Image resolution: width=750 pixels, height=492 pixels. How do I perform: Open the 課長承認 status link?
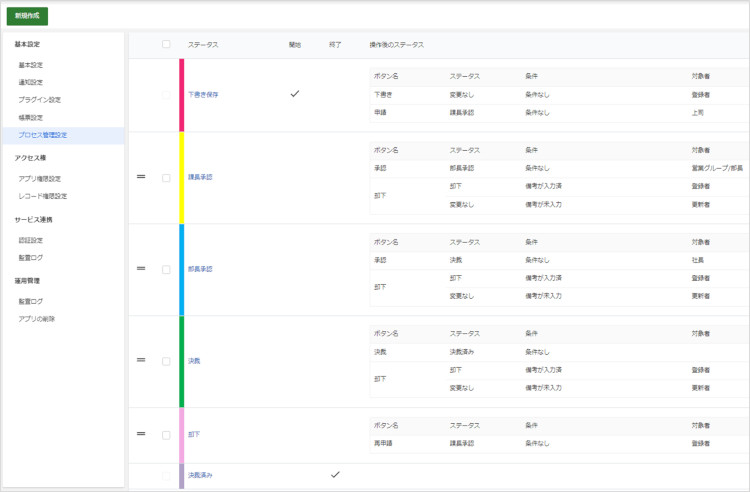tap(200, 177)
